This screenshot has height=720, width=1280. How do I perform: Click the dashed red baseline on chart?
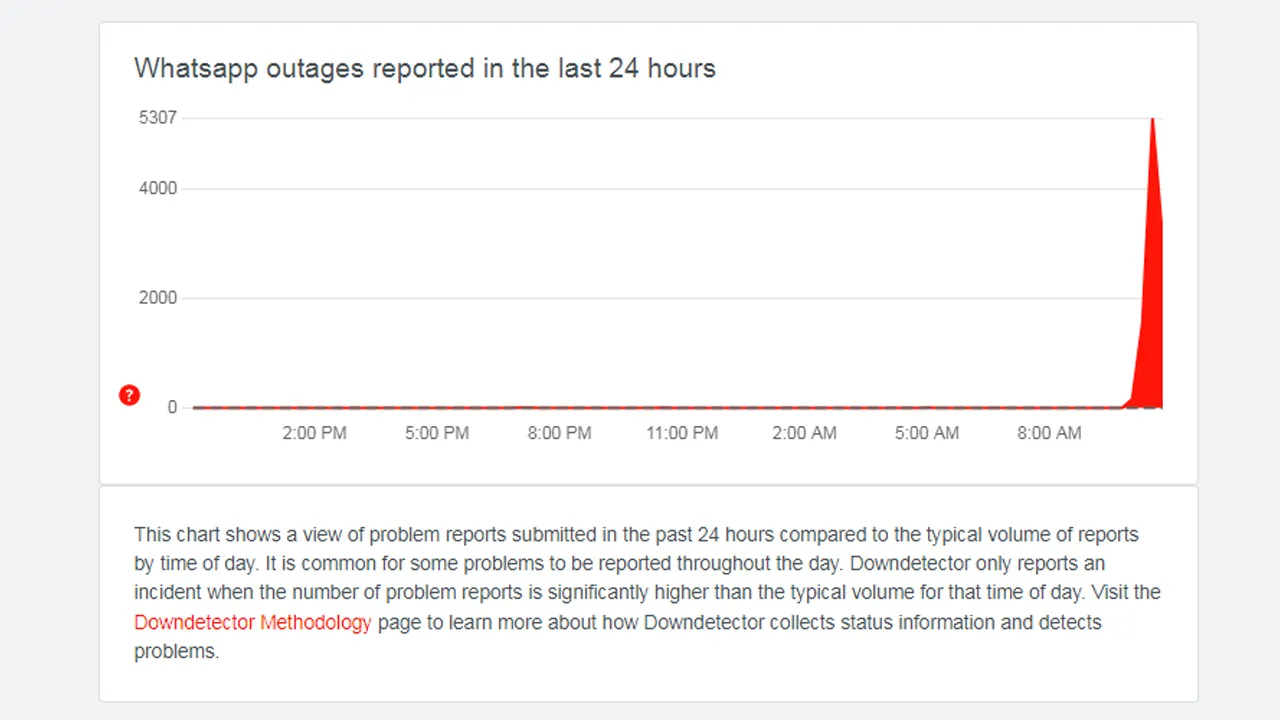pos(650,408)
